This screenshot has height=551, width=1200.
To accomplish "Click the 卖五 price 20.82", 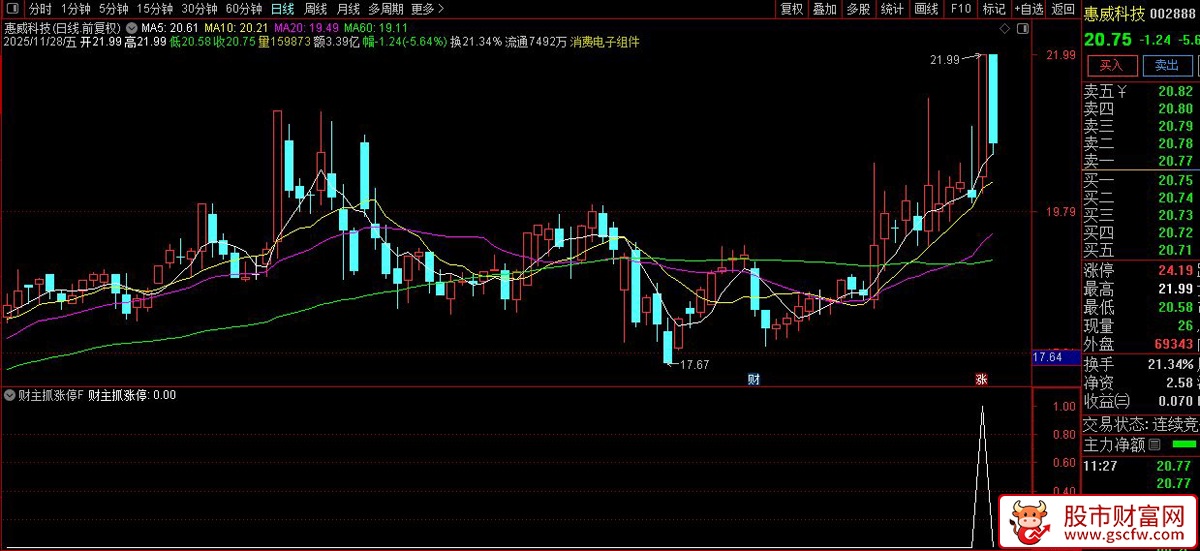I will coord(1175,92).
